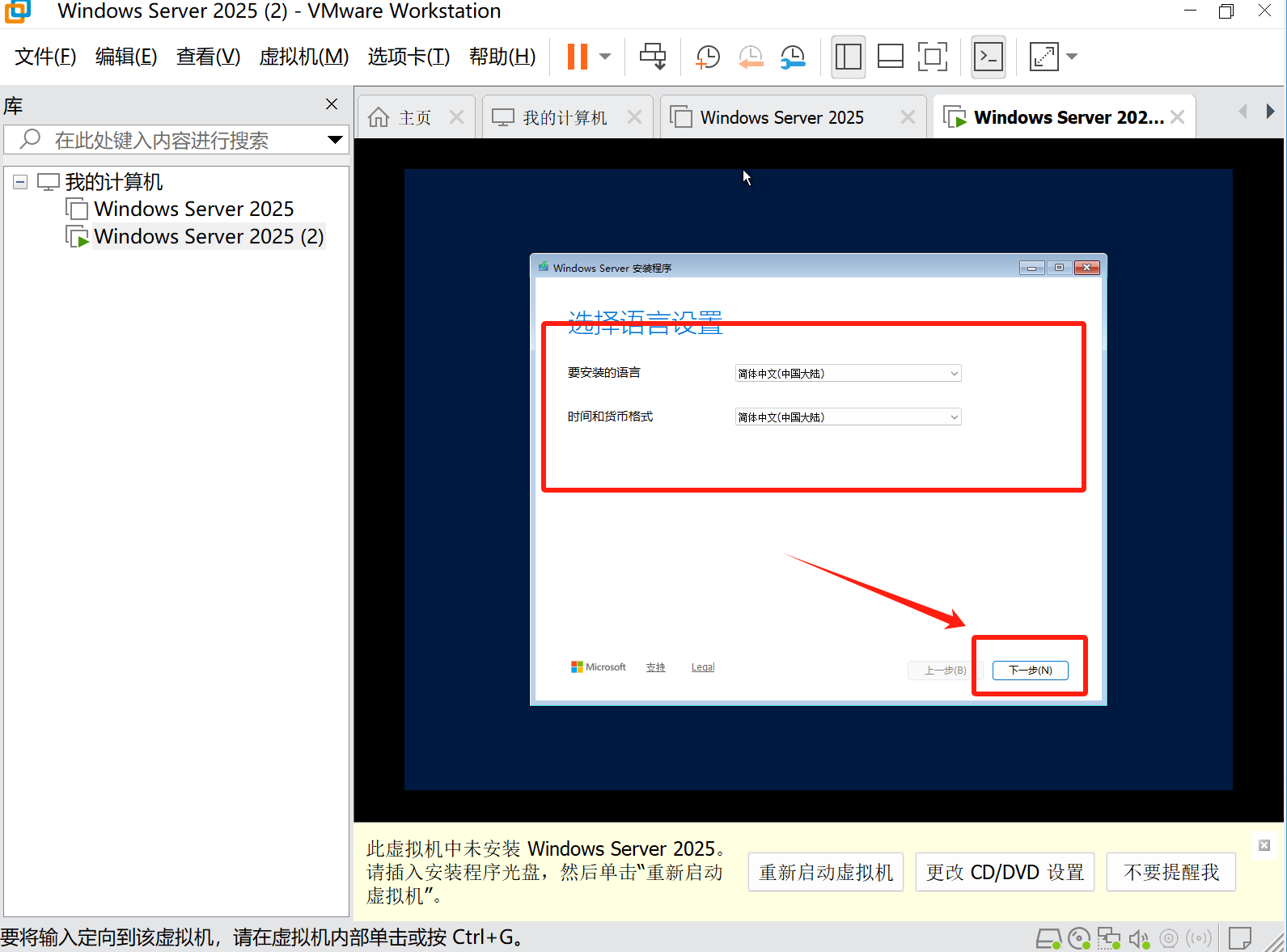Toggle the library sidebar view icon
1287x952 pixels.
[x=849, y=57]
